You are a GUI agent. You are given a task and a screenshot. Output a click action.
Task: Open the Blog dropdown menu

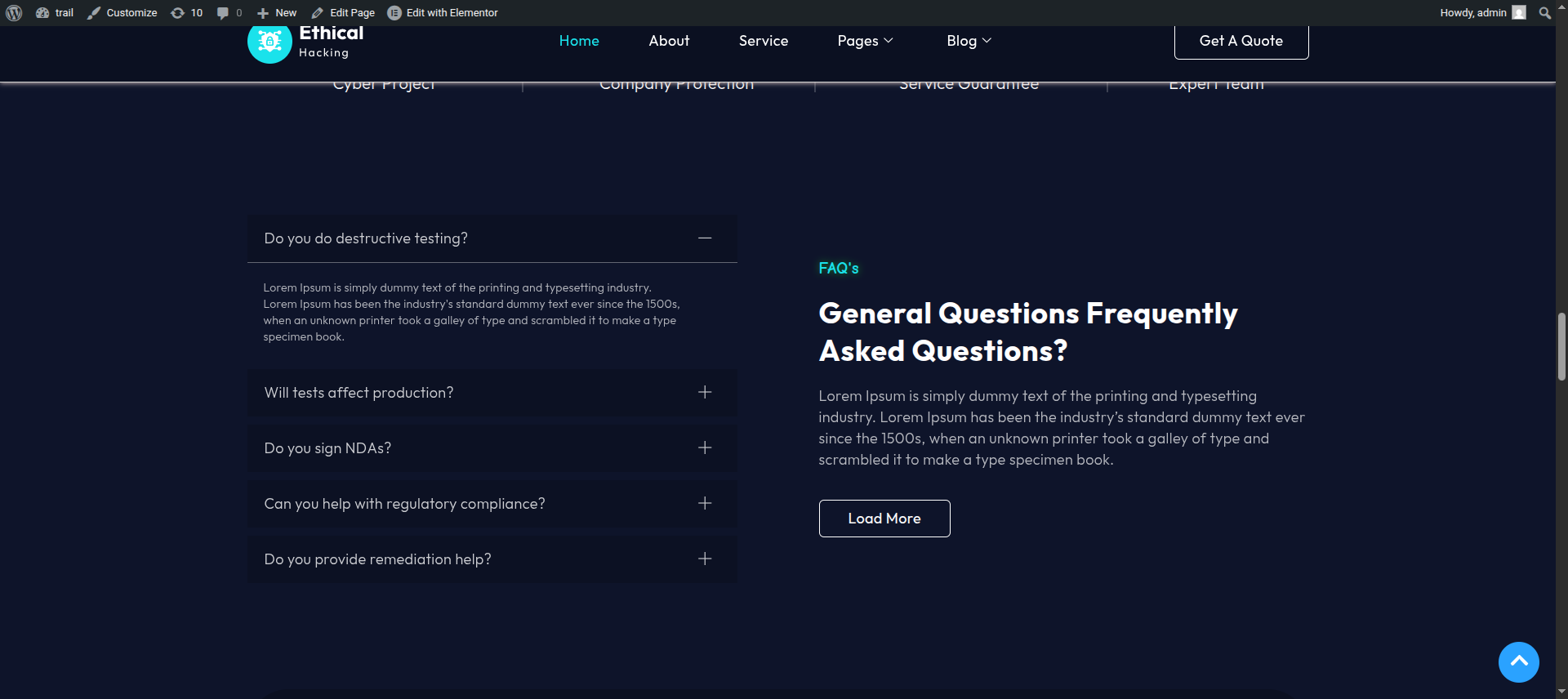click(x=969, y=41)
